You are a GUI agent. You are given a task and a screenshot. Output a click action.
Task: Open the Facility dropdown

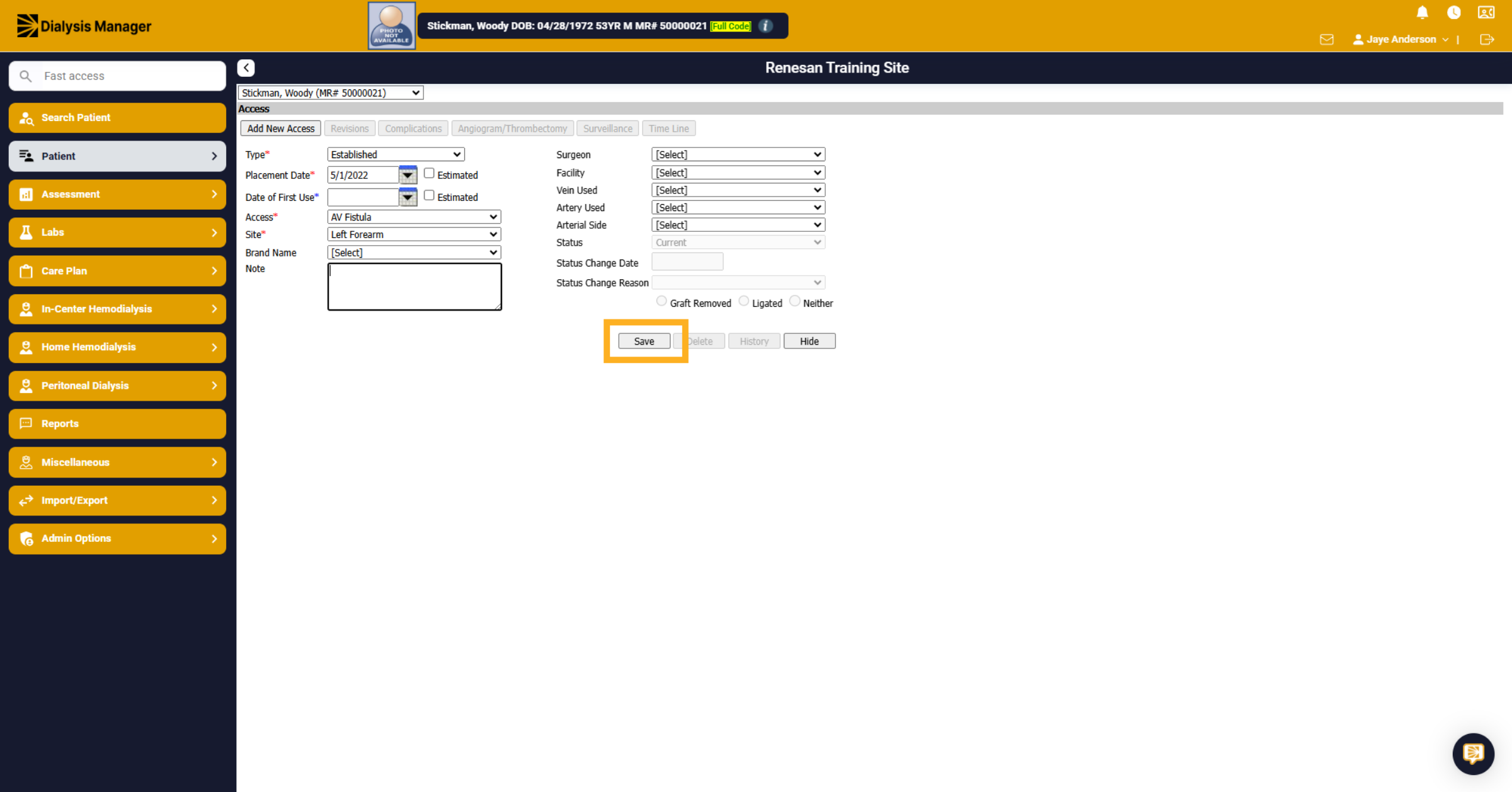pyautogui.click(x=738, y=173)
